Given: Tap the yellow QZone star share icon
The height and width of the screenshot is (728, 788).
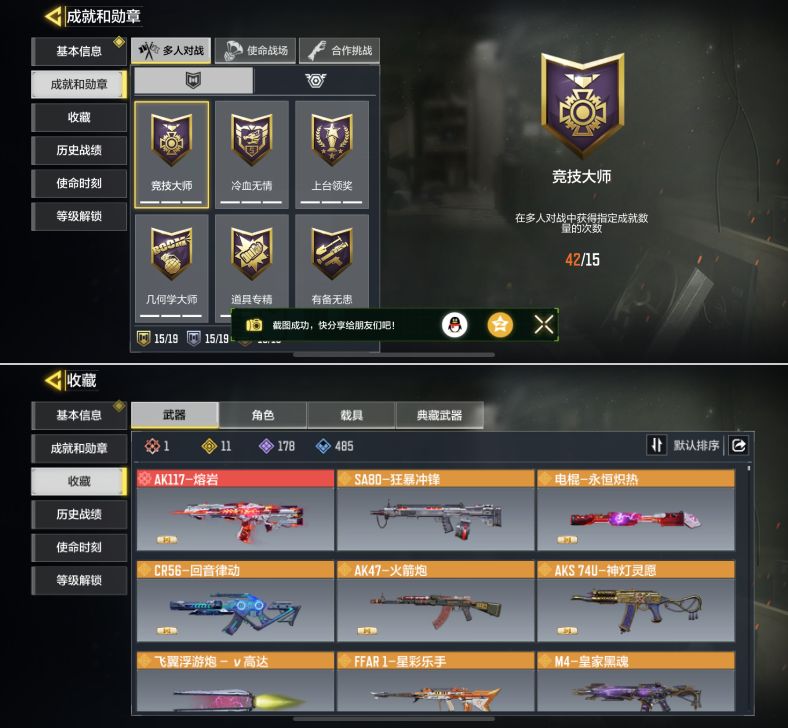Looking at the screenshot, I should click(500, 325).
